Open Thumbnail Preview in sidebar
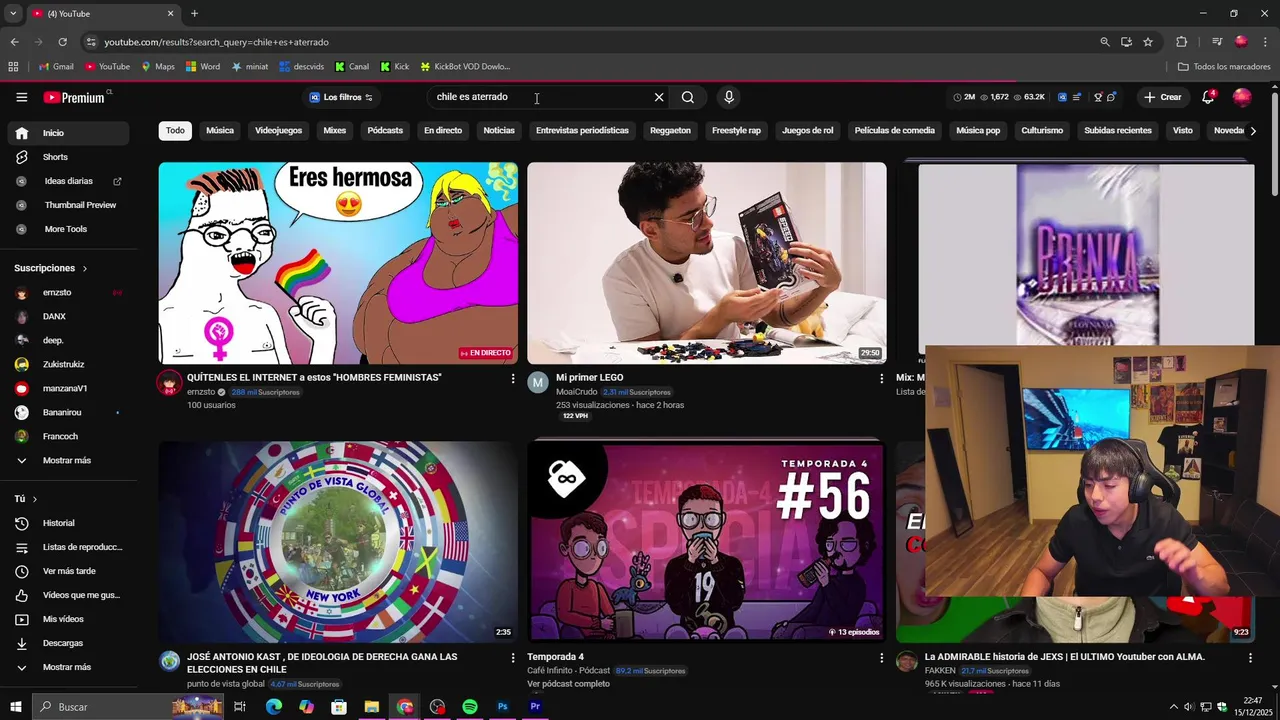 click(x=68, y=205)
